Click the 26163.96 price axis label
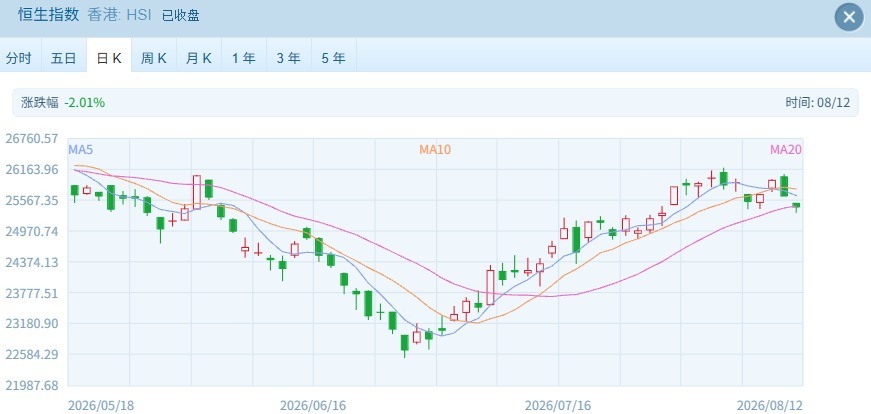Image resolution: width=871 pixels, height=414 pixels. 32,169
